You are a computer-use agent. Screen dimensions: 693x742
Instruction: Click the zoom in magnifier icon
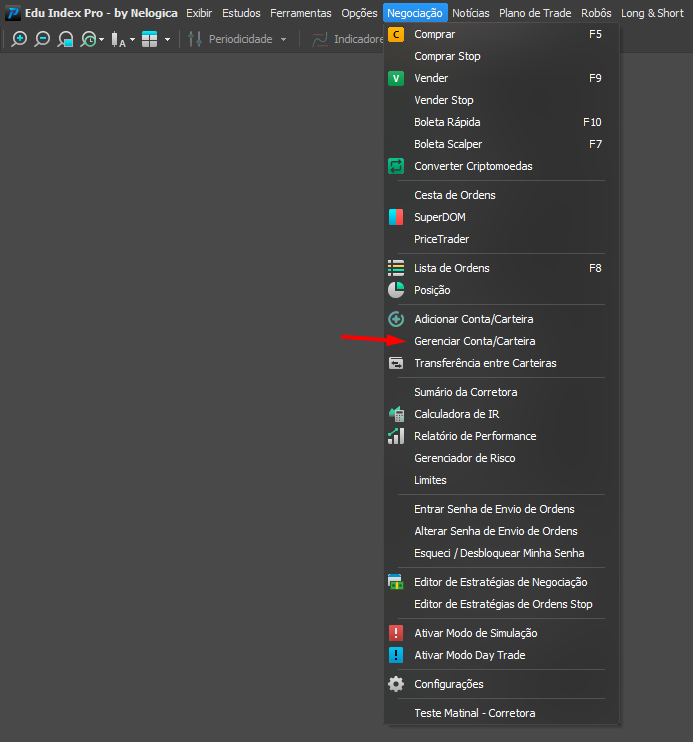click(19, 39)
